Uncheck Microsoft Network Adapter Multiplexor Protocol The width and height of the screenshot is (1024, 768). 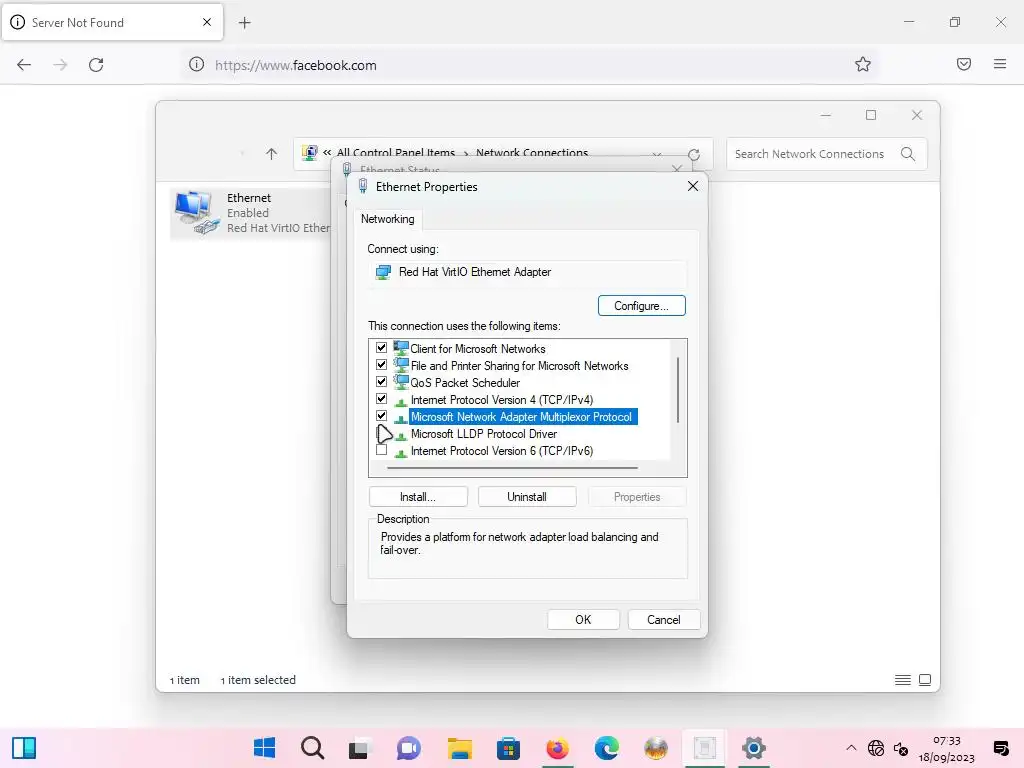[381, 416]
